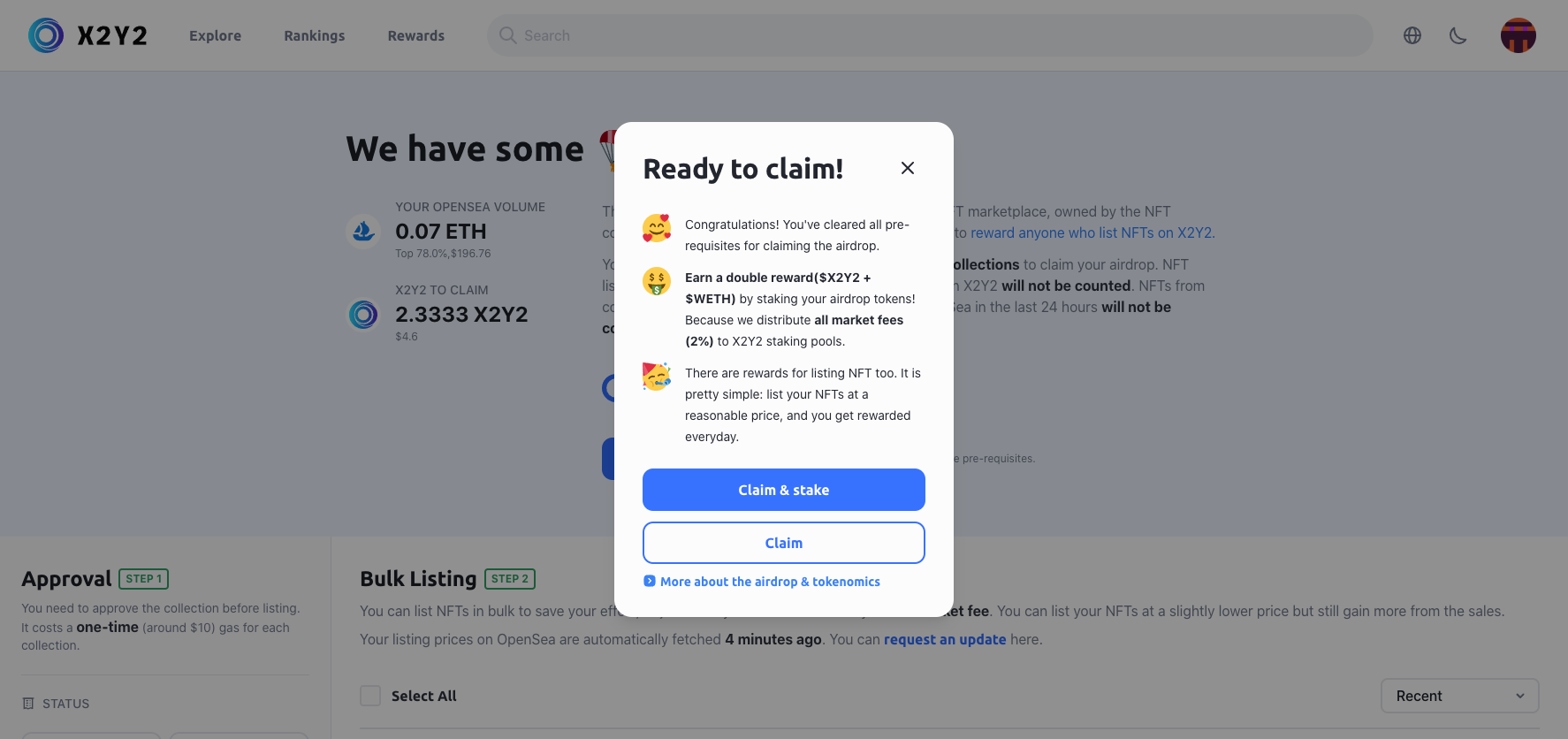
Task: Click the request an update link
Action: tap(945, 639)
